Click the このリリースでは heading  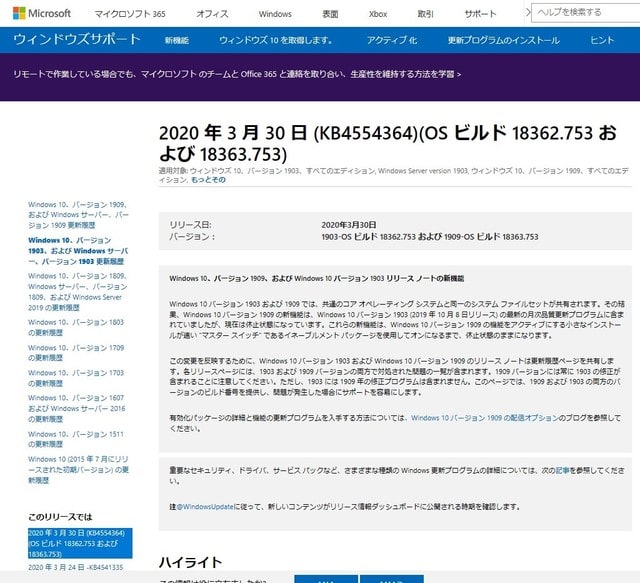60,517
